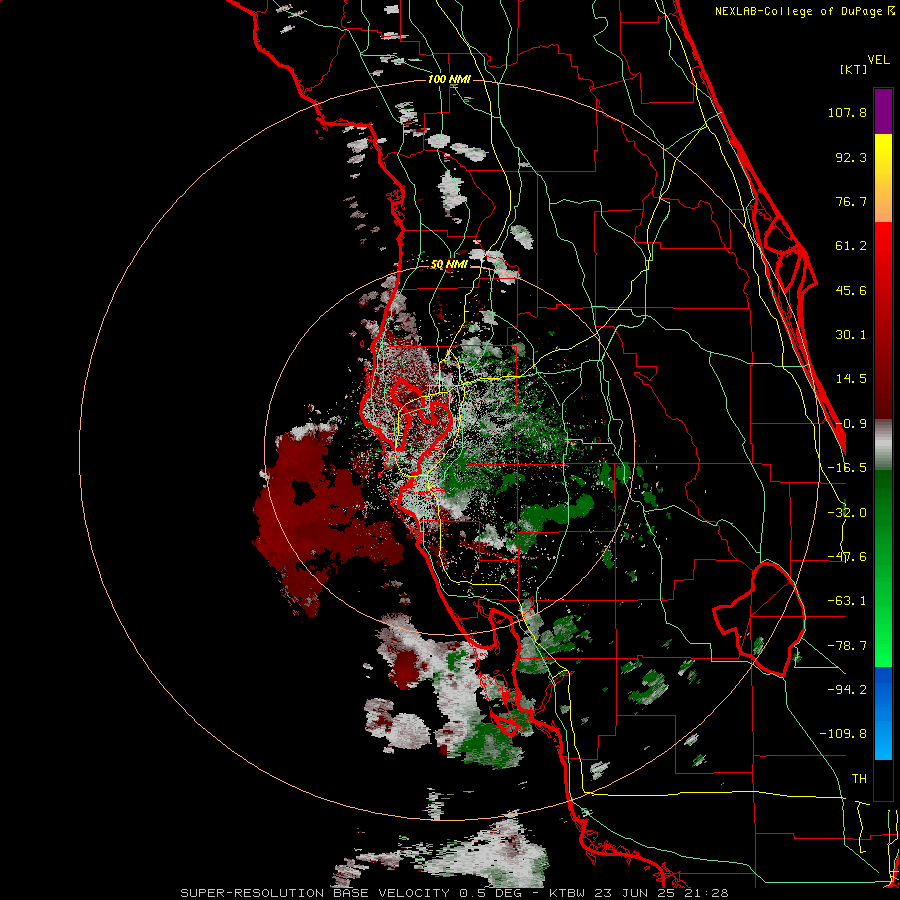Click the -109.8 legend value
Image resolution: width=900 pixels, height=900 pixels.
pos(843,734)
